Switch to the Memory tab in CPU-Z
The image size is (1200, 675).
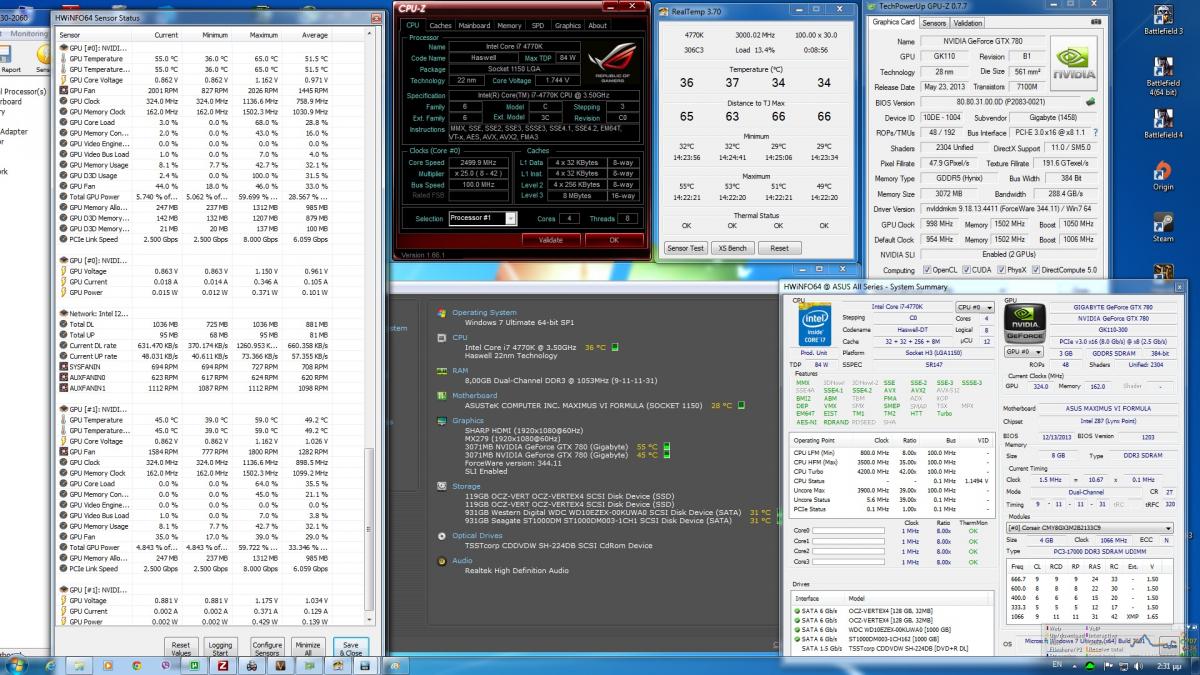click(x=510, y=26)
